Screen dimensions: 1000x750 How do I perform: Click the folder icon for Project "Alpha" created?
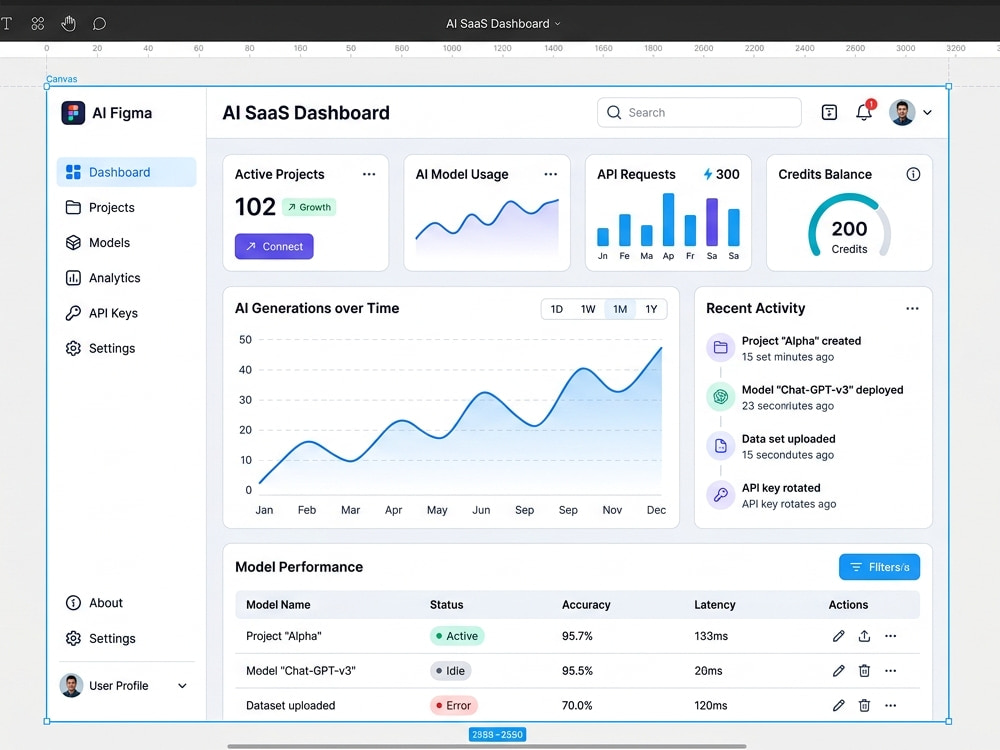721,348
